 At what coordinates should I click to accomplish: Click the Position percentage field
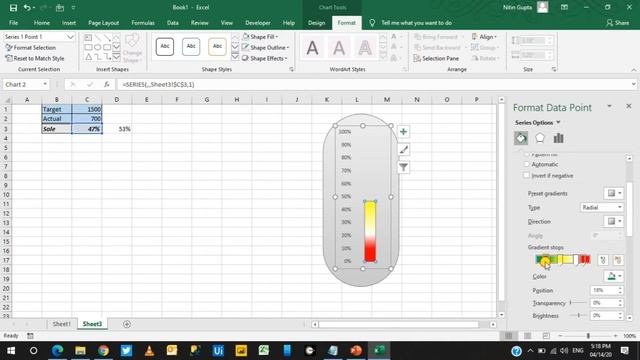[604, 290]
